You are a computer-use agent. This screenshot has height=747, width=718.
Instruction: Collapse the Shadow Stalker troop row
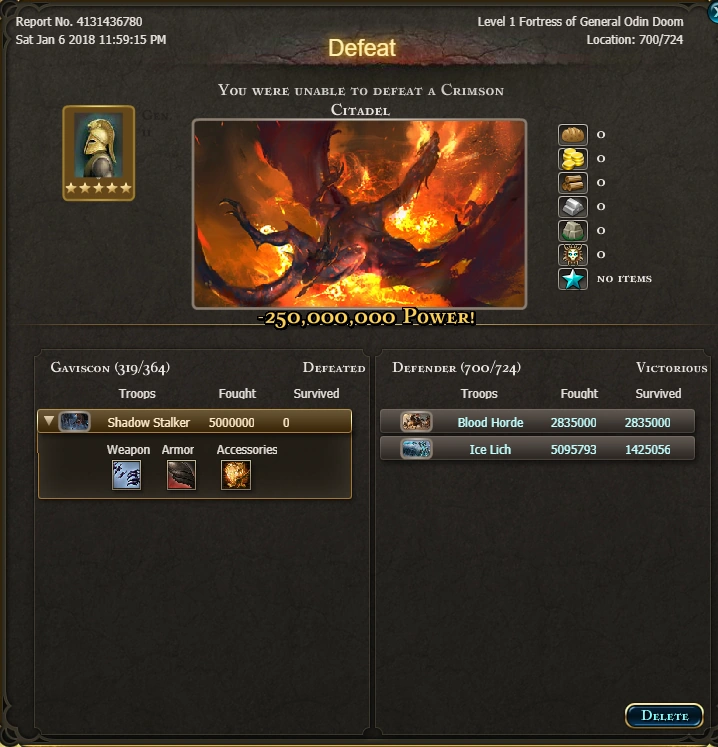click(x=49, y=421)
